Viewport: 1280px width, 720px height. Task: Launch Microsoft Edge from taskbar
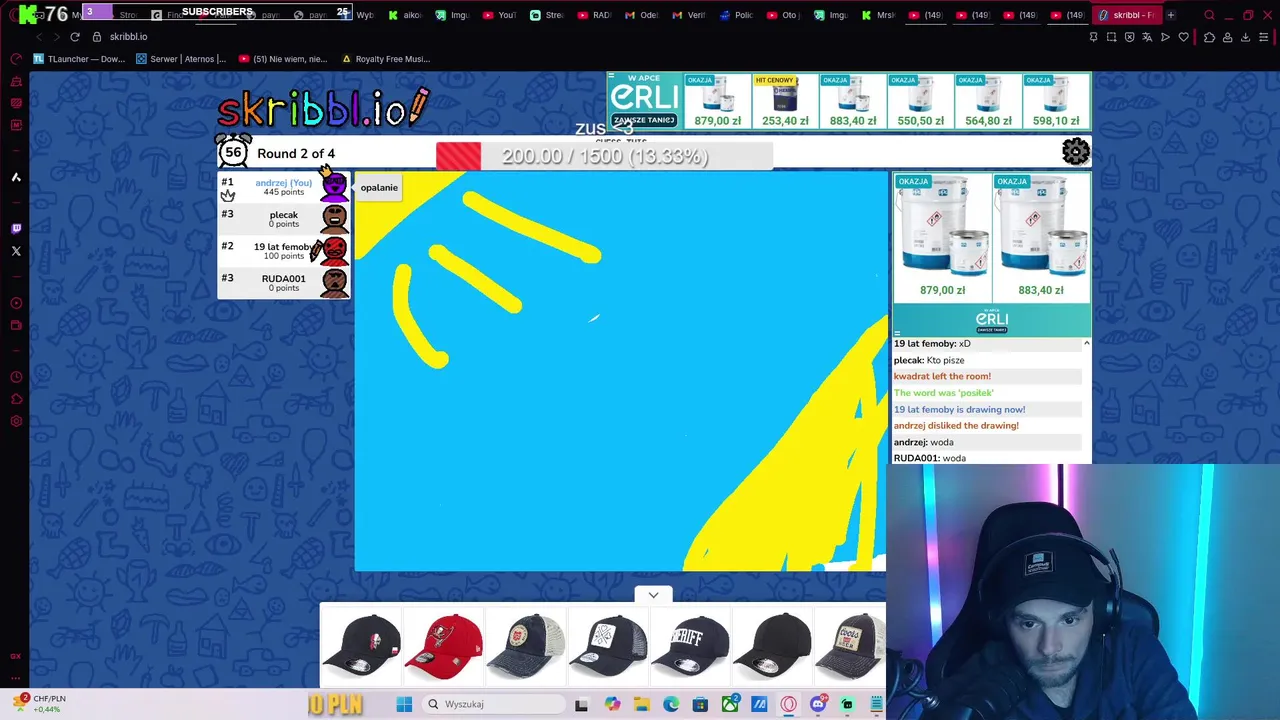click(671, 704)
